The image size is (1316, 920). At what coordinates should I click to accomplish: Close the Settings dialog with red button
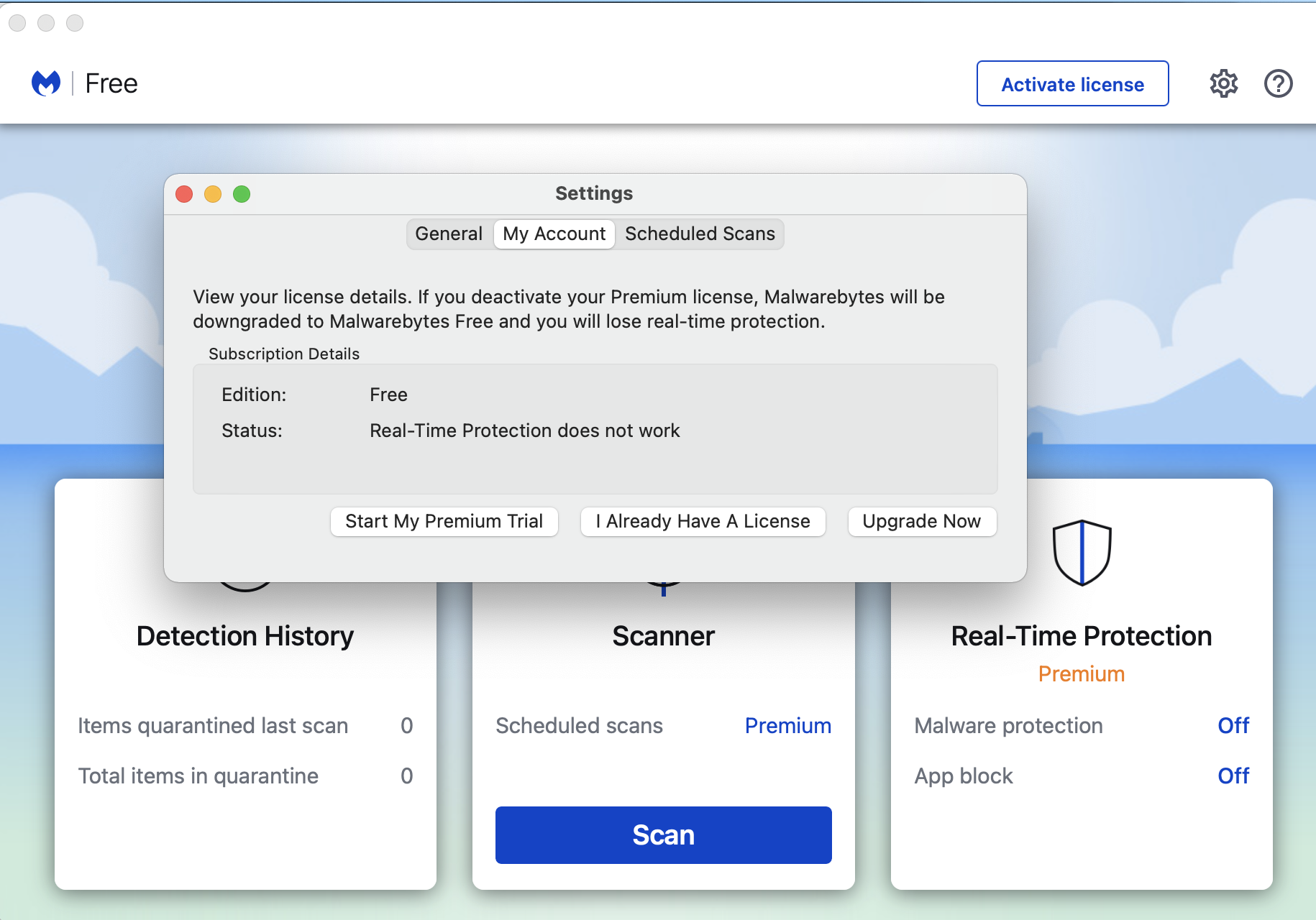(x=184, y=194)
